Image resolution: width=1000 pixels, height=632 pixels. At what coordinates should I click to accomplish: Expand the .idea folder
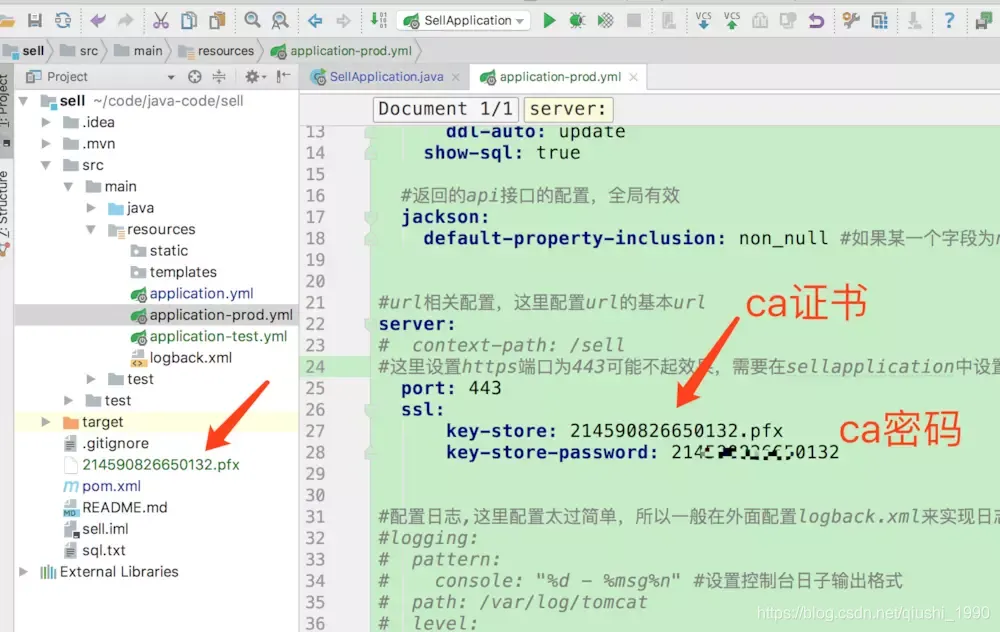45,122
